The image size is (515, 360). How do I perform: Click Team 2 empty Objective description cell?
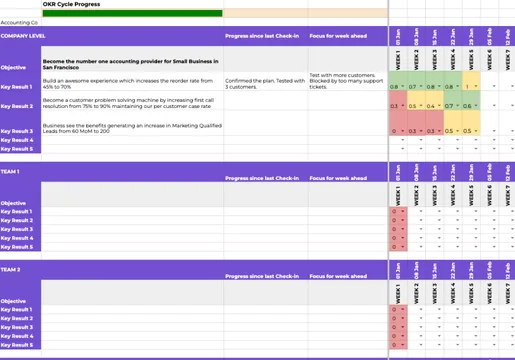132,293
